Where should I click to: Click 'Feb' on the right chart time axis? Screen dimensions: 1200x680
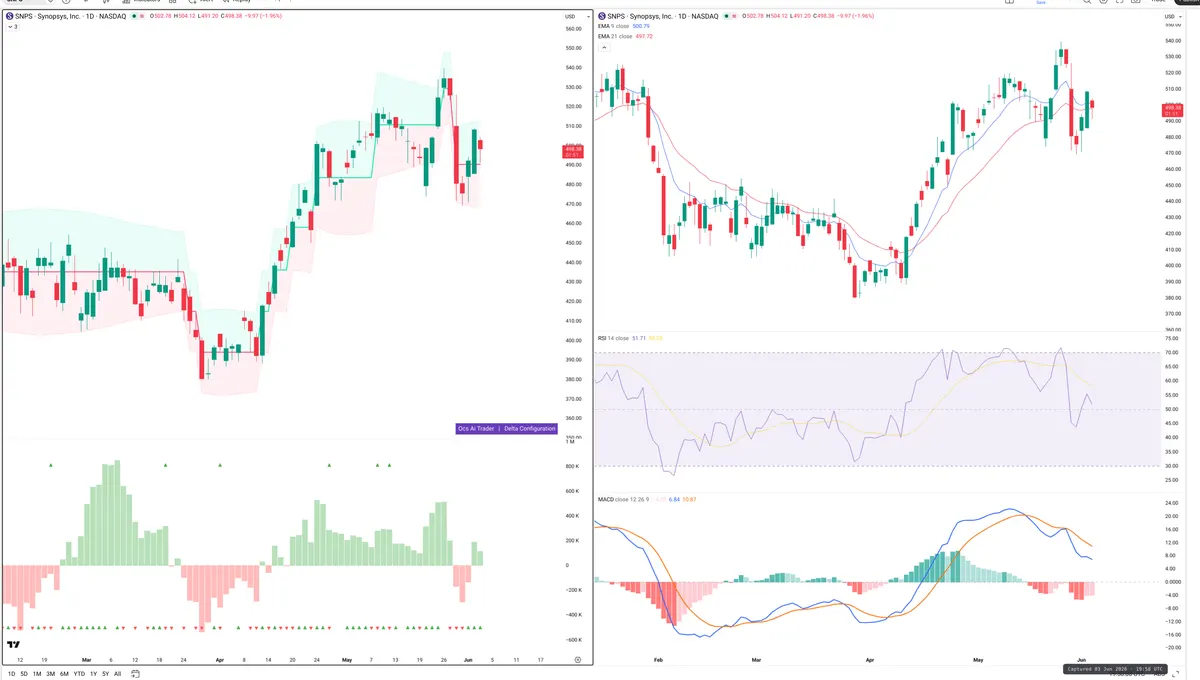pos(658,660)
